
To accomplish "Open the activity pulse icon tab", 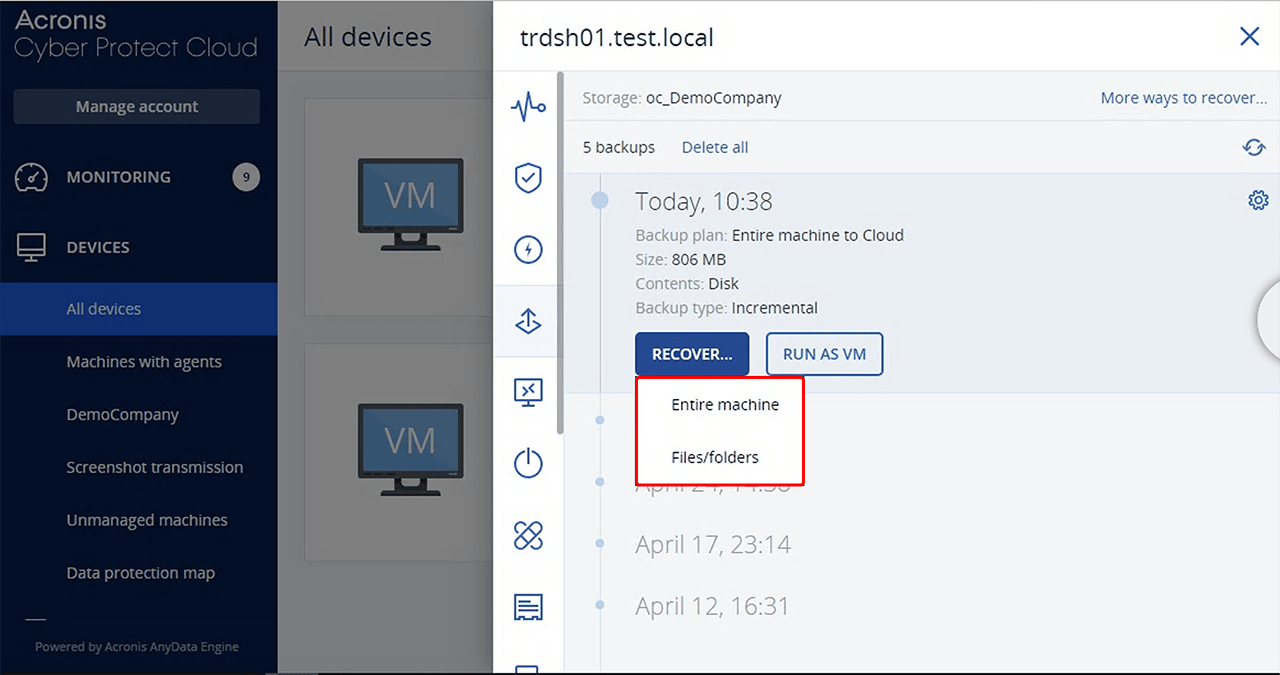I will 528,105.
